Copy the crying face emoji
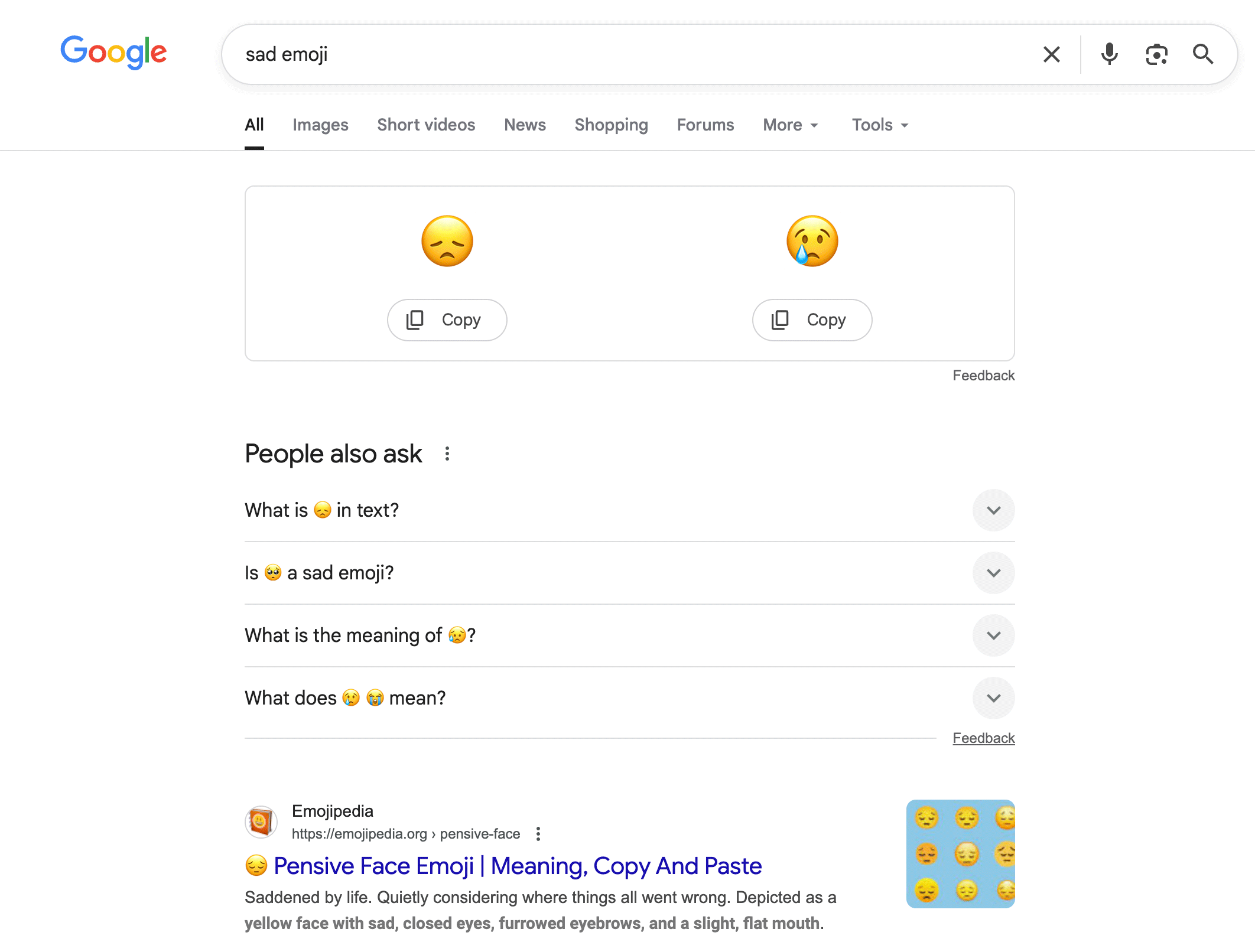This screenshot has width=1255, height=952. tap(811, 319)
